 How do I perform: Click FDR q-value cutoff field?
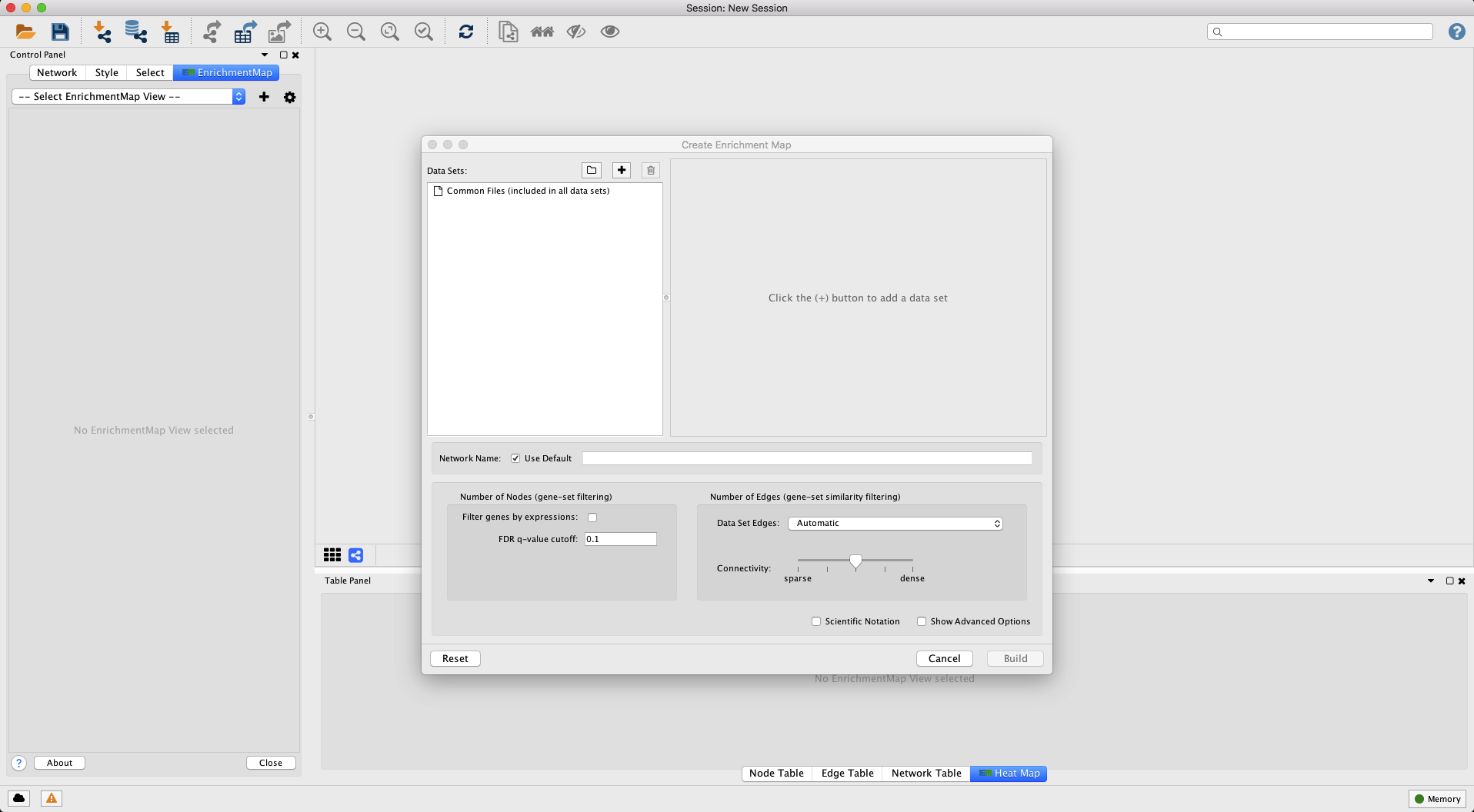tap(620, 539)
